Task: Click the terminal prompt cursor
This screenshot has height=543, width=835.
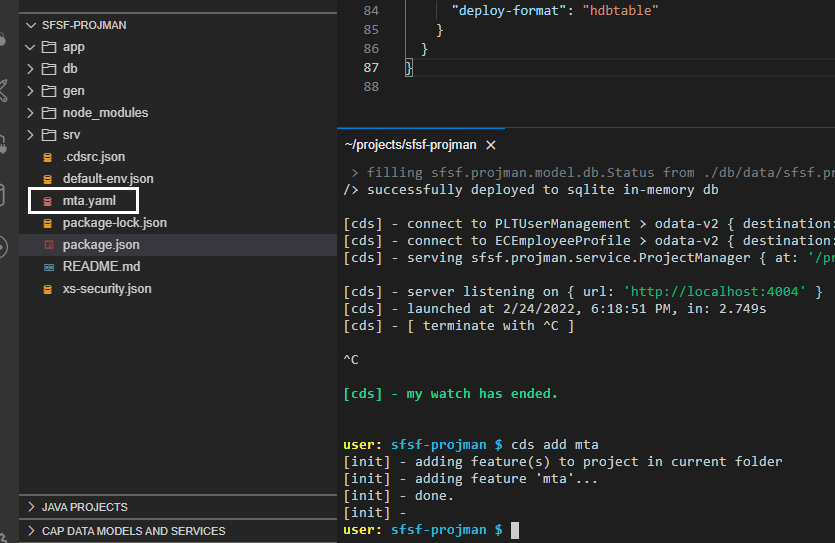Action: [x=515, y=530]
